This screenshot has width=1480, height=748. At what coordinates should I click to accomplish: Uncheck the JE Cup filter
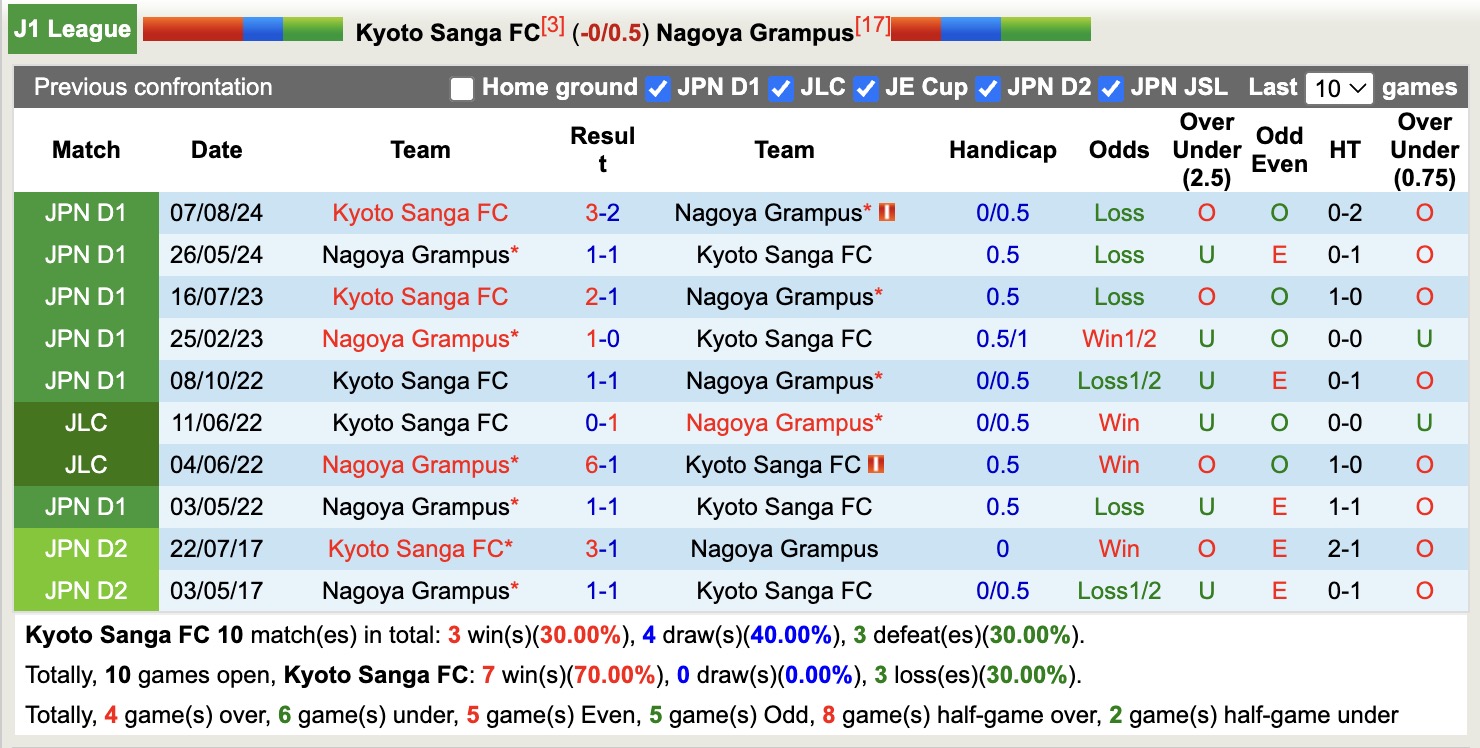tap(864, 88)
